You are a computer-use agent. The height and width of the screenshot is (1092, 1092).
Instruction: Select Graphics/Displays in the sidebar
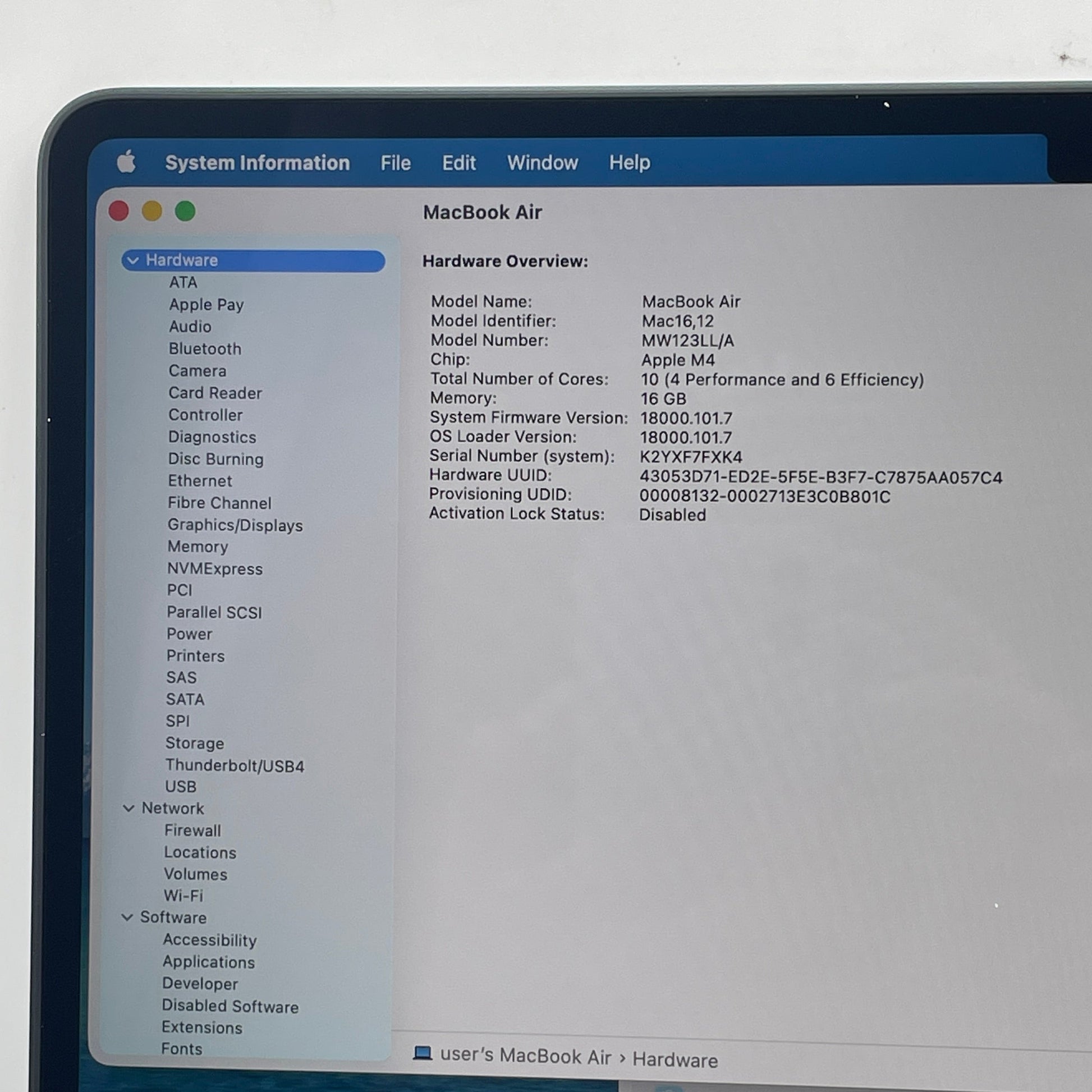tap(235, 525)
